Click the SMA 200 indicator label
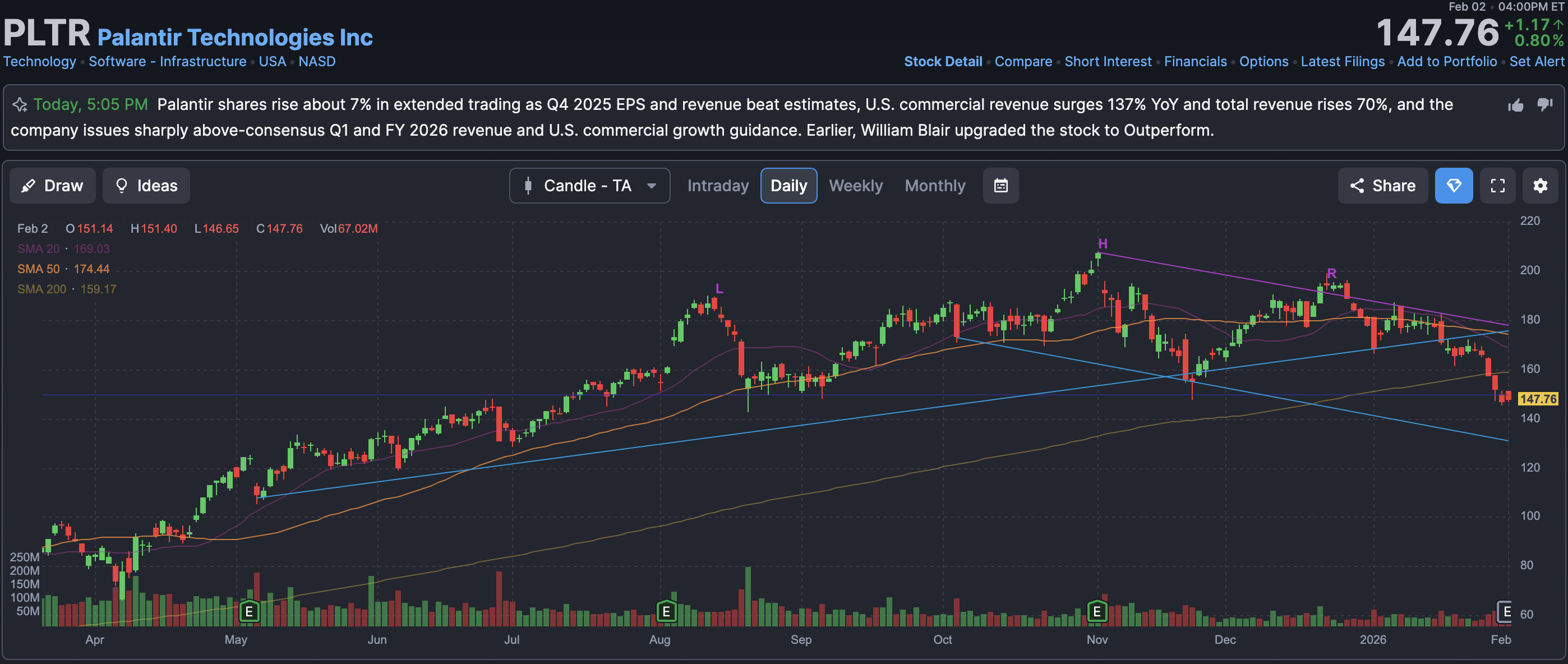This screenshot has width=1568, height=664. 41,289
